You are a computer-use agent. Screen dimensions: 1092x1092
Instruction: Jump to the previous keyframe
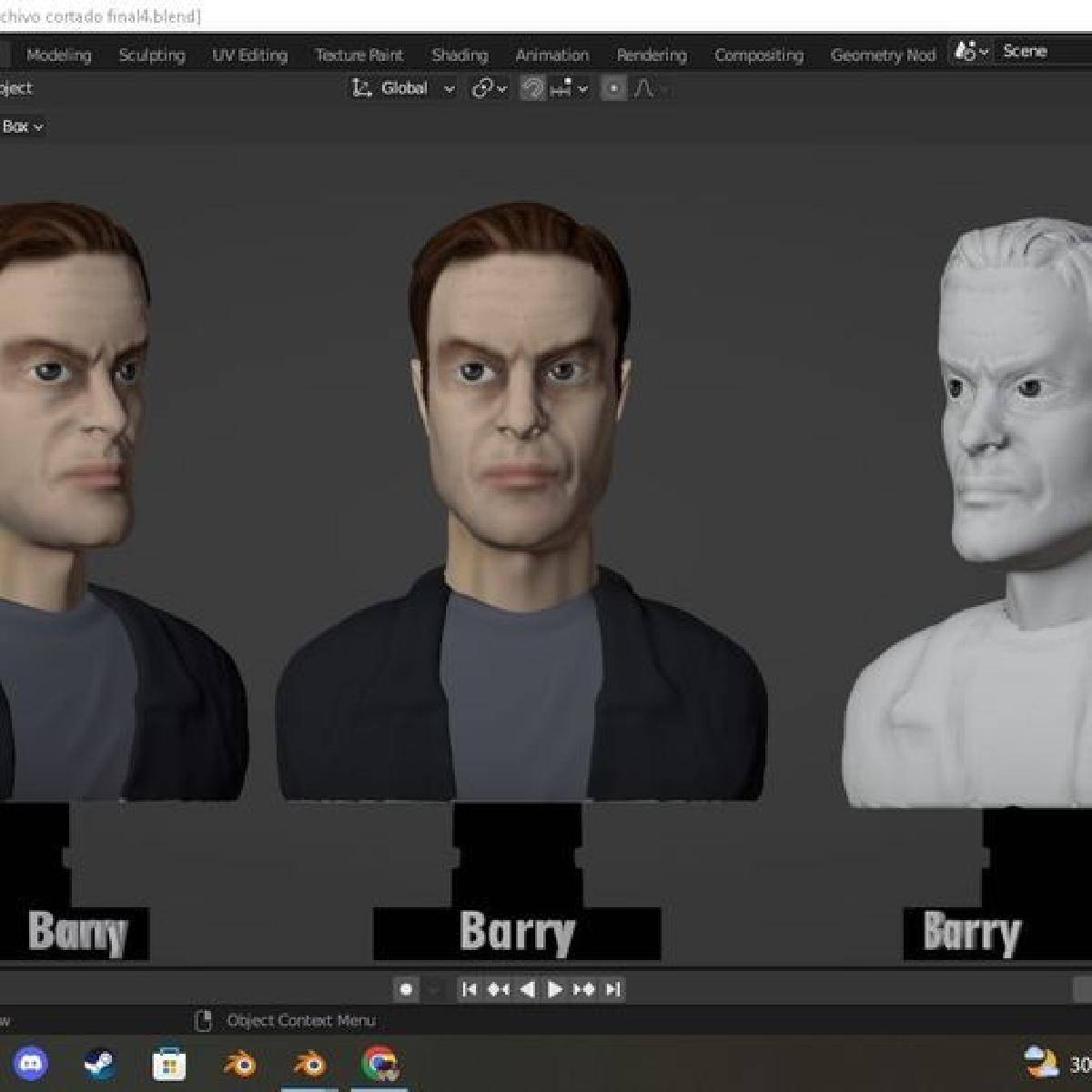click(x=498, y=989)
